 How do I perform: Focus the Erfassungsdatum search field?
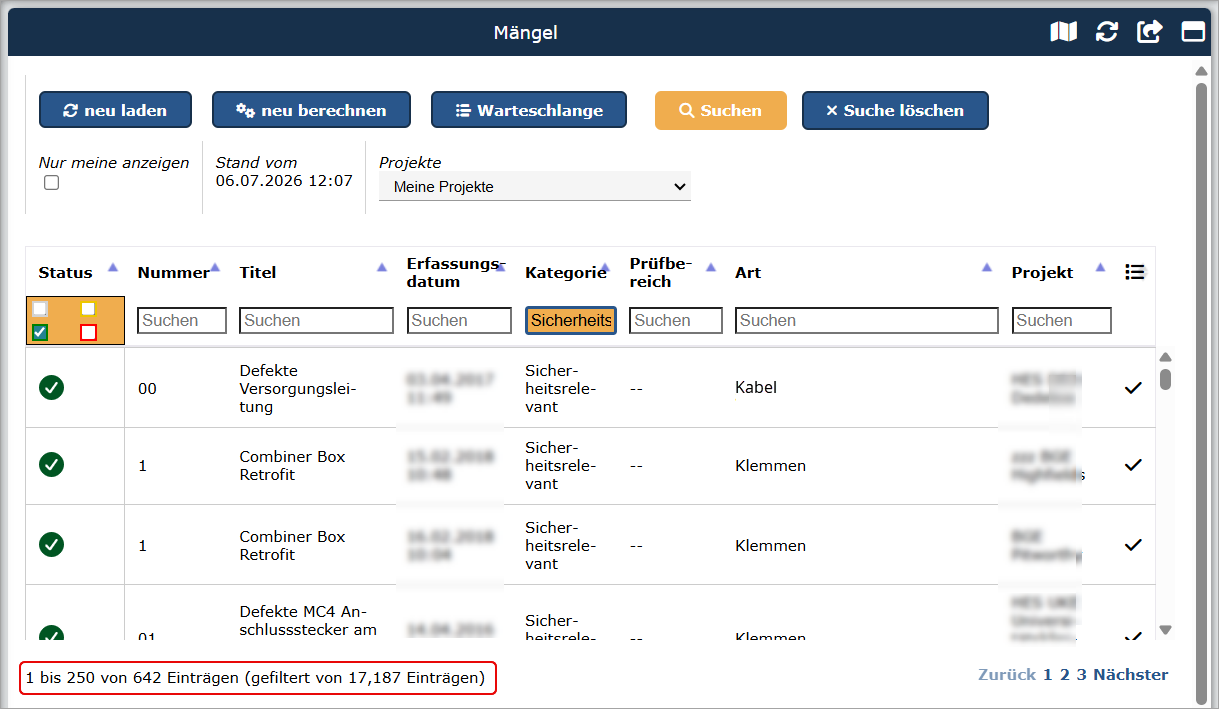(x=459, y=320)
